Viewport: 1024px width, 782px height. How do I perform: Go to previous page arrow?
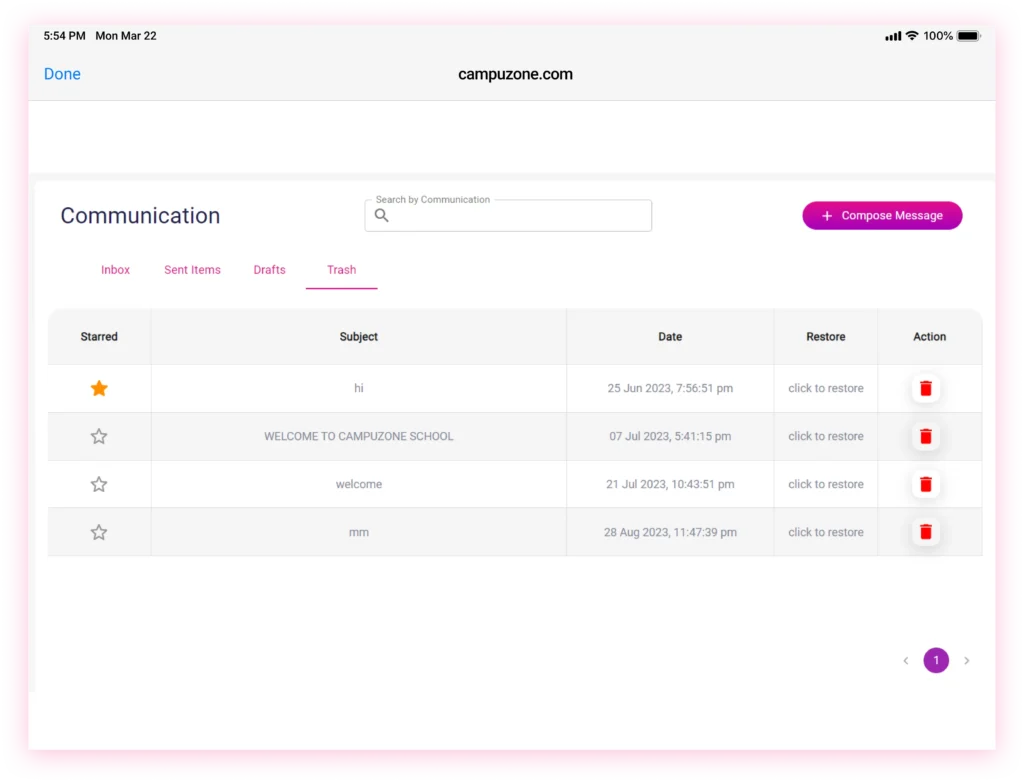click(906, 661)
